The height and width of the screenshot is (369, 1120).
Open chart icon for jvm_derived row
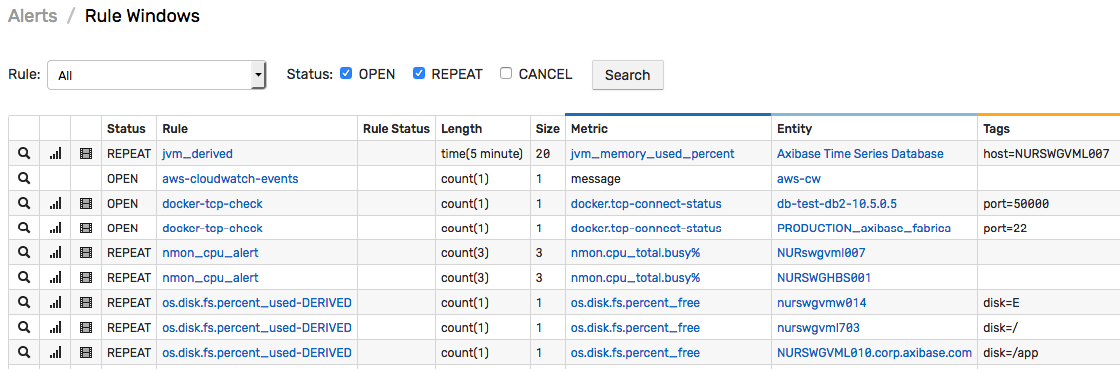tap(55, 153)
